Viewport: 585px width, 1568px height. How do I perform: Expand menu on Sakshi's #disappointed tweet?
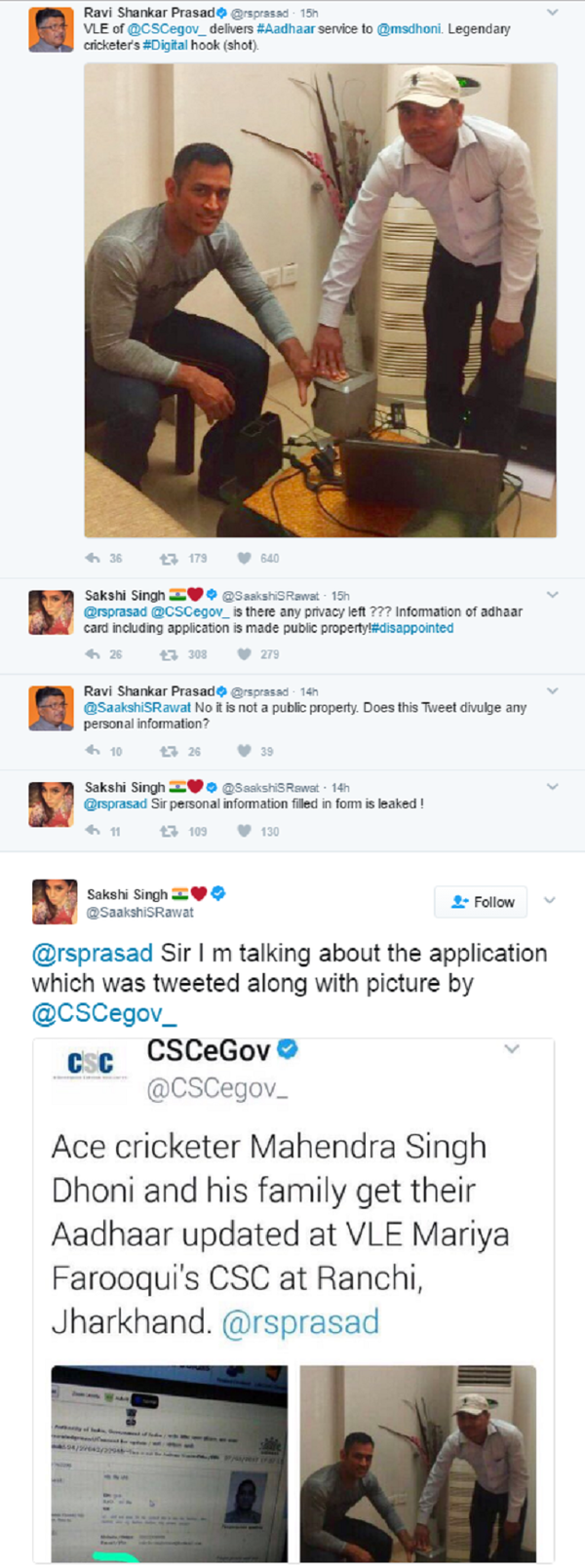553,594
